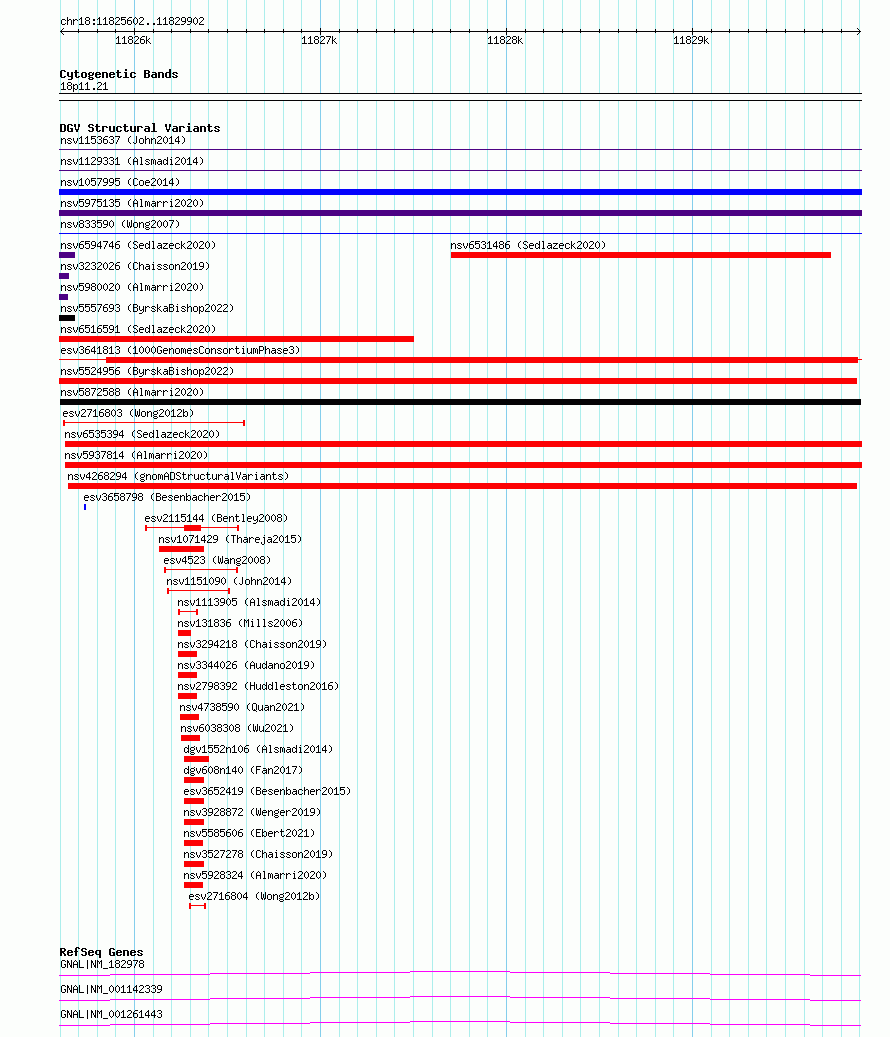This screenshot has height=1037, width=890.
Task: Click the nsv1113905 (Alsmadi2014) label
Action: tap(249, 602)
